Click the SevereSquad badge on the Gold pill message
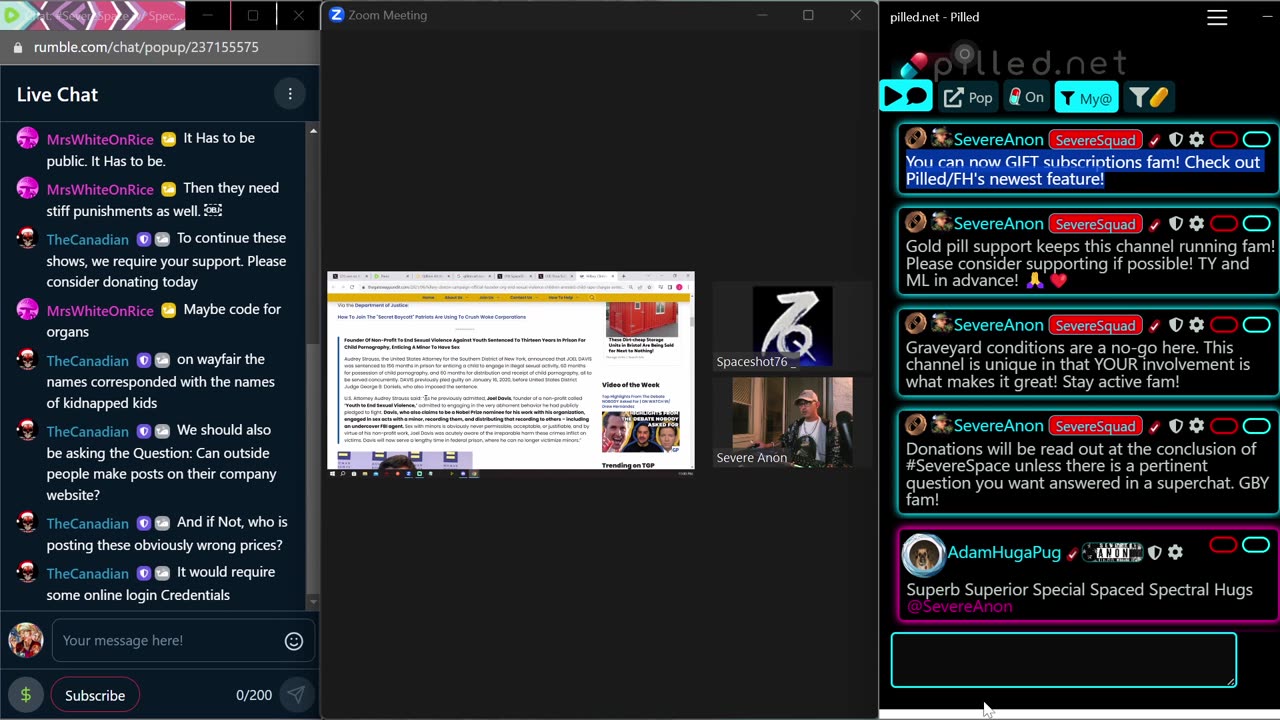This screenshot has width=1280, height=720. 1095,224
